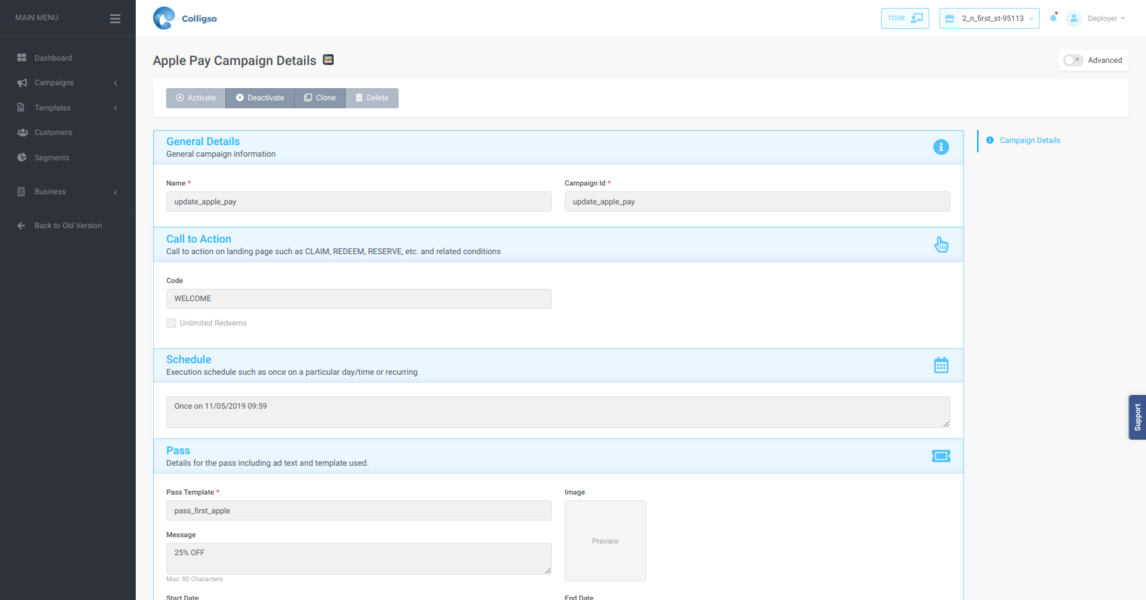Click the General Details info icon
Image resolution: width=1146 pixels, height=600 pixels.
[x=941, y=147]
